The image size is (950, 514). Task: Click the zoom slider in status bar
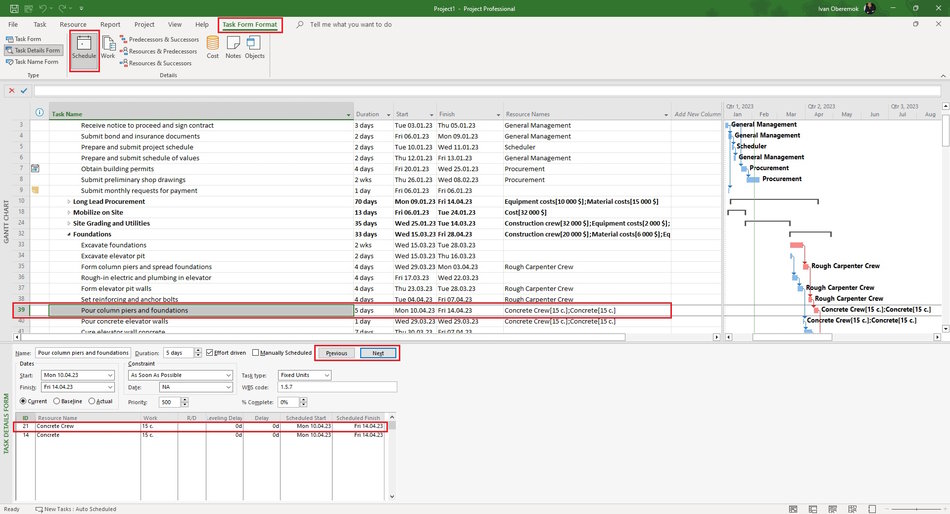[916, 509]
